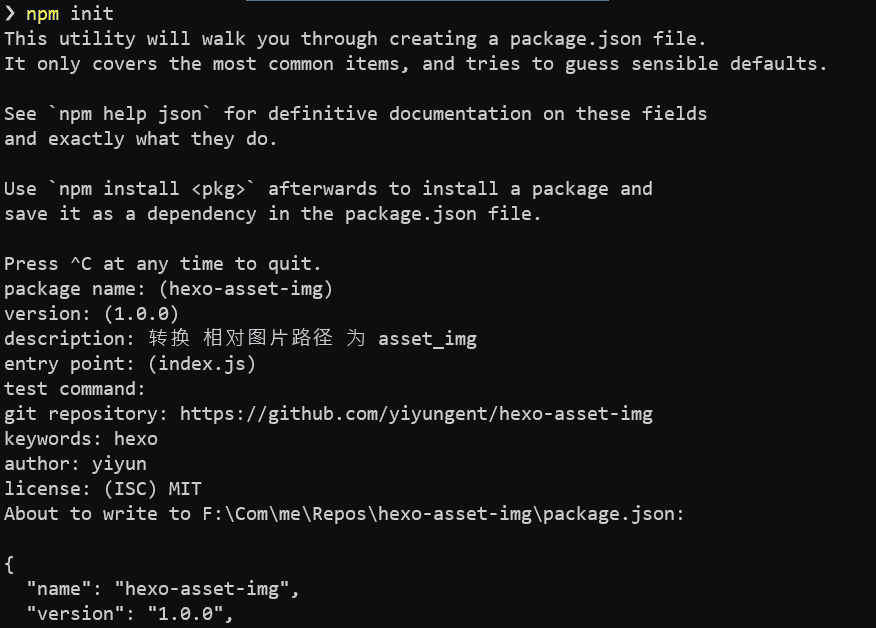Viewport: 876px width, 628px height.
Task: Click the "name" key in JSON preview
Action: click(59, 588)
